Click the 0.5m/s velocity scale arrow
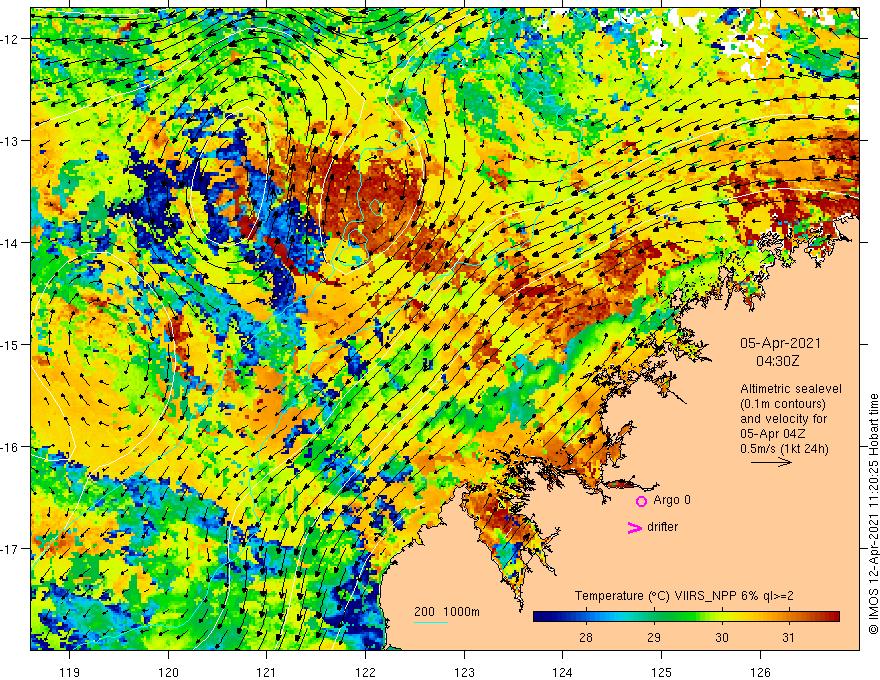Viewport: 880px width, 680px height. pyautogui.click(x=771, y=462)
